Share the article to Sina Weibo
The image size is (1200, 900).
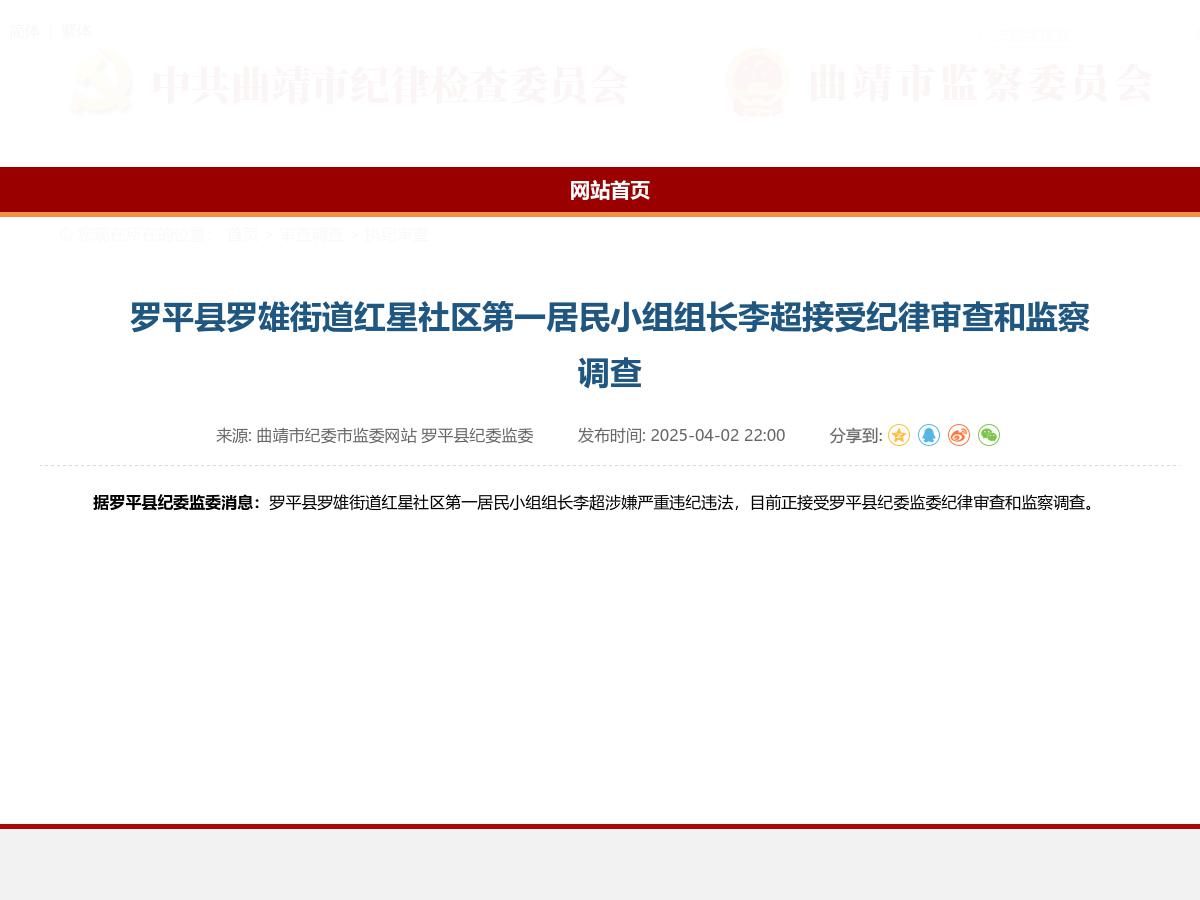pyautogui.click(x=959, y=435)
